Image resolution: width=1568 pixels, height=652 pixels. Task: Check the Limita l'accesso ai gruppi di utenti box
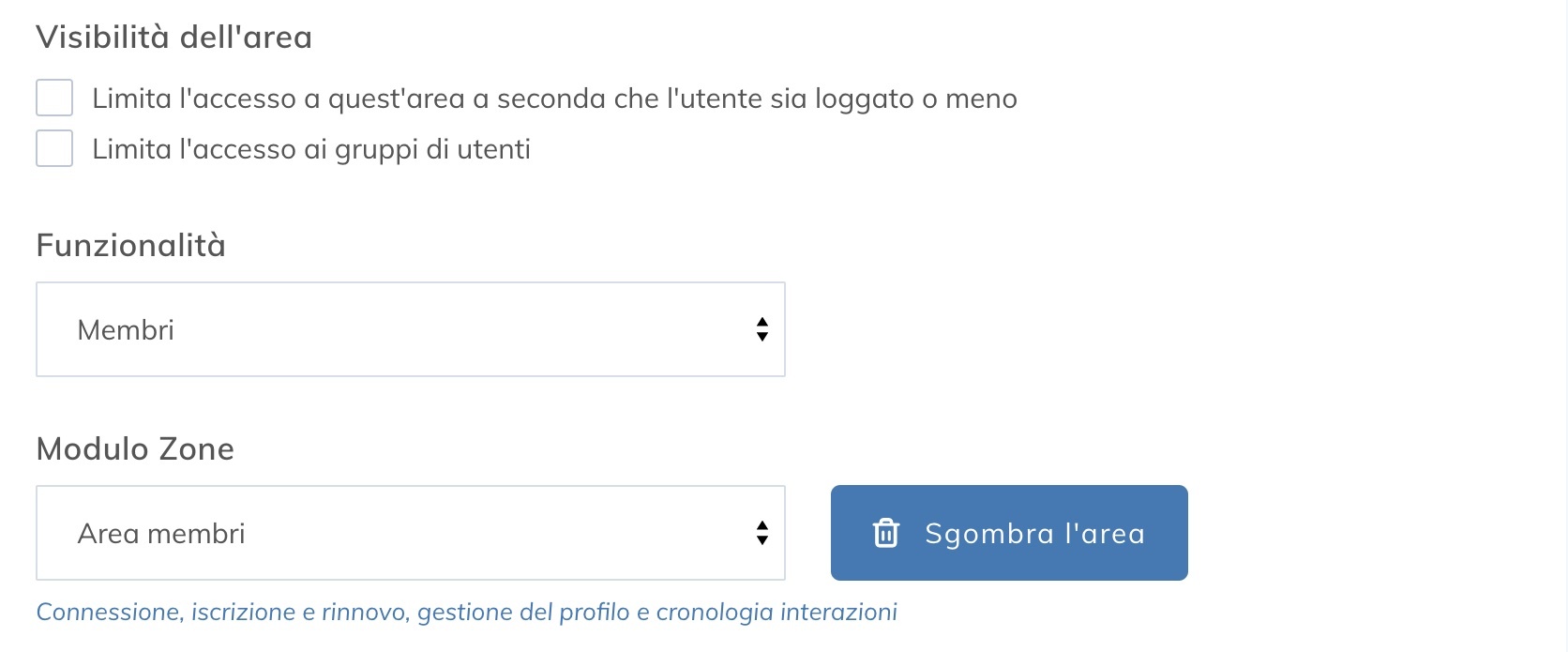(53, 147)
